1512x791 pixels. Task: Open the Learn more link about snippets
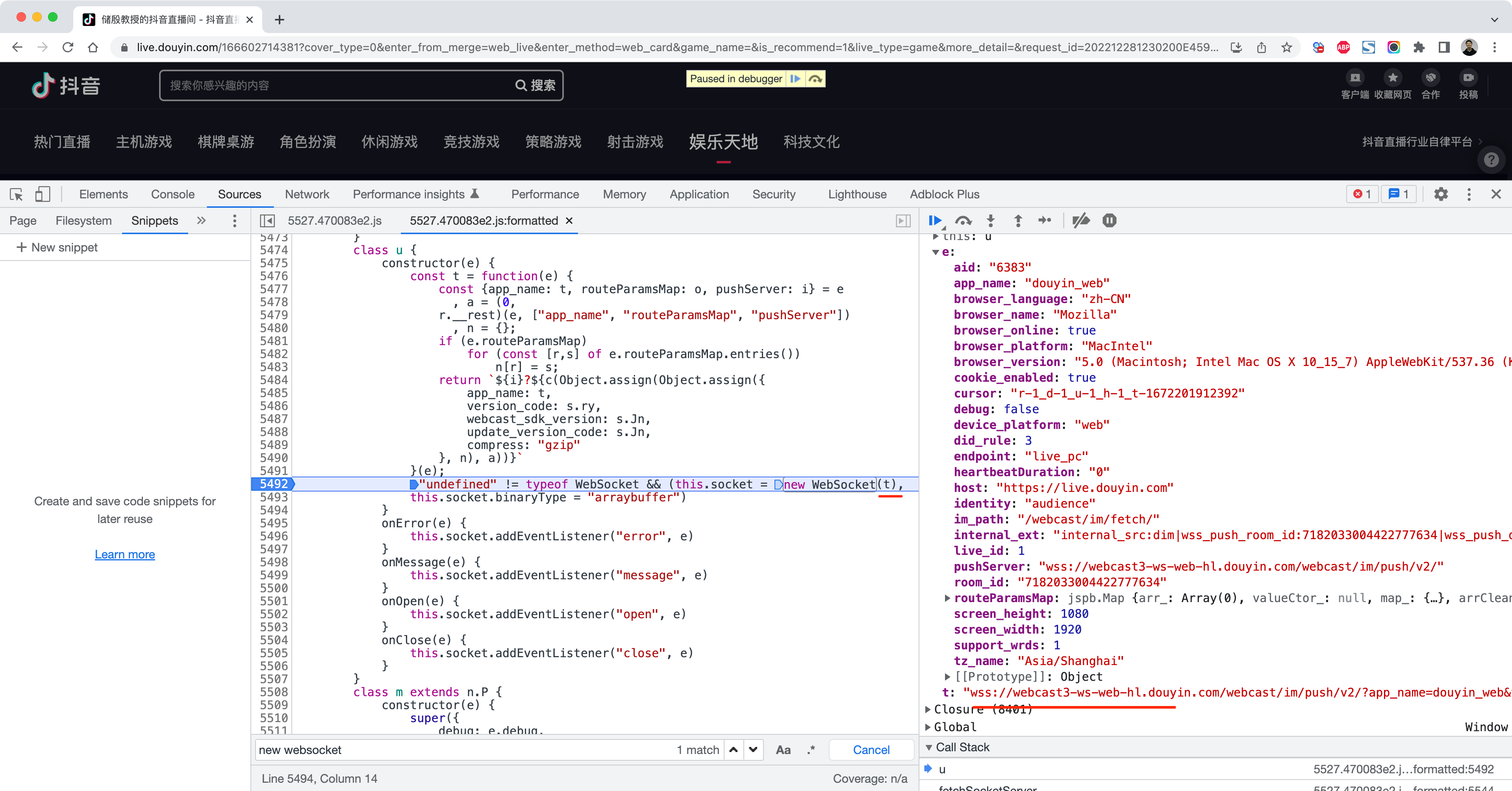(124, 554)
